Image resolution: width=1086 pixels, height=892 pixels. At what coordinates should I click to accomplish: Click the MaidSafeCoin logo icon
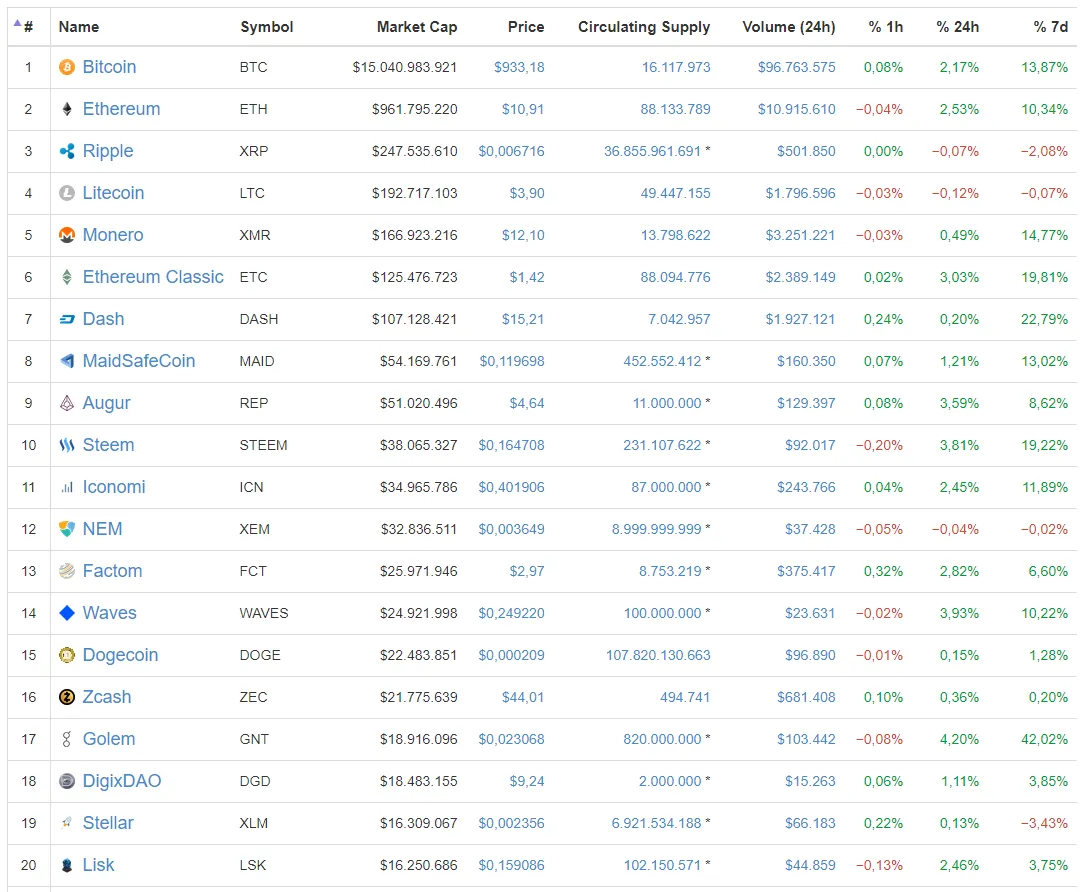66,361
